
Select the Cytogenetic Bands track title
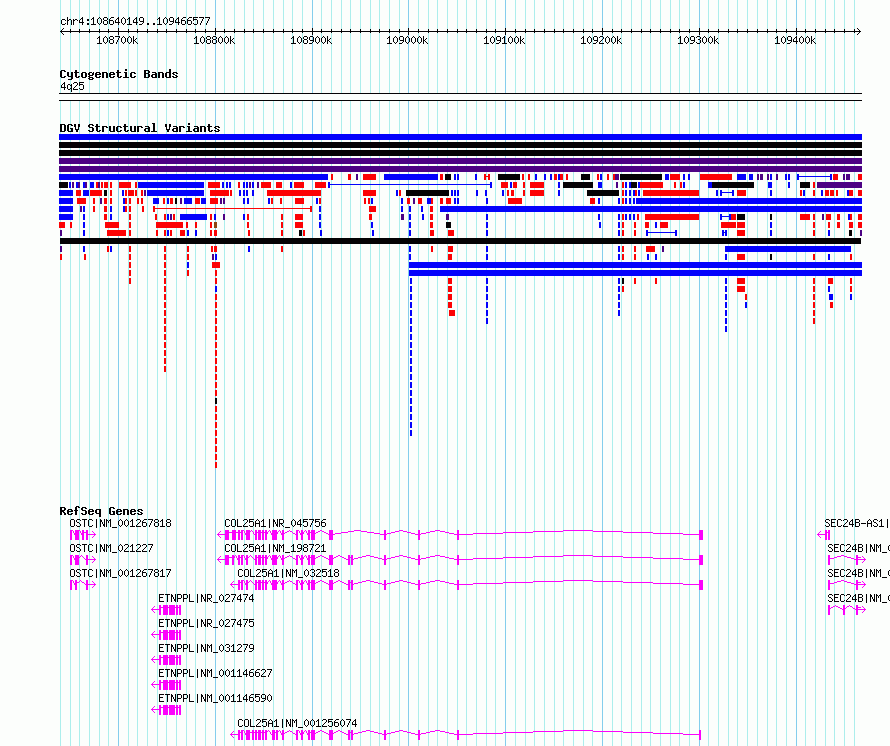tap(119, 74)
